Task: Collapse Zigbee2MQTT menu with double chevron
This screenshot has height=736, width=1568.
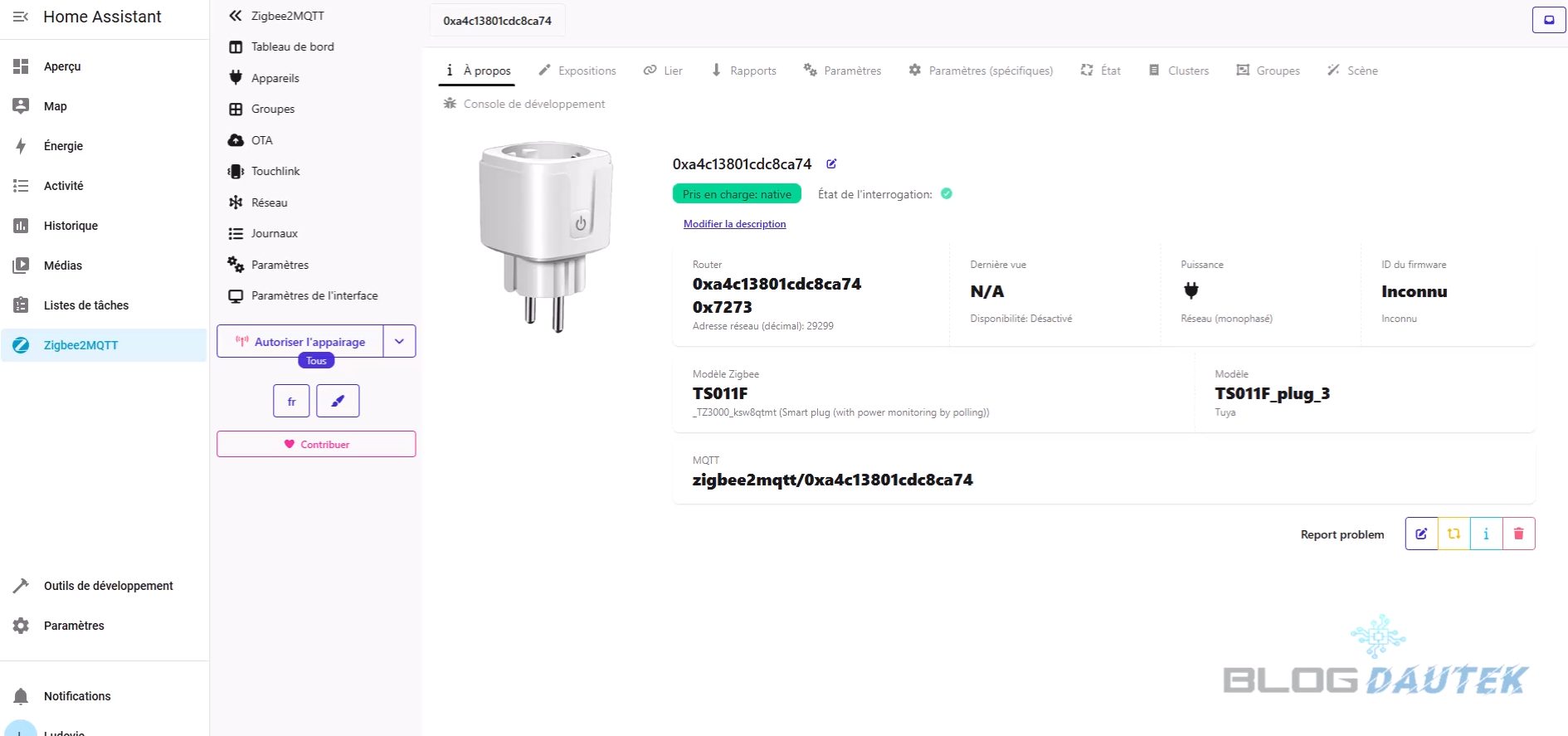Action: tap(236, 16)
